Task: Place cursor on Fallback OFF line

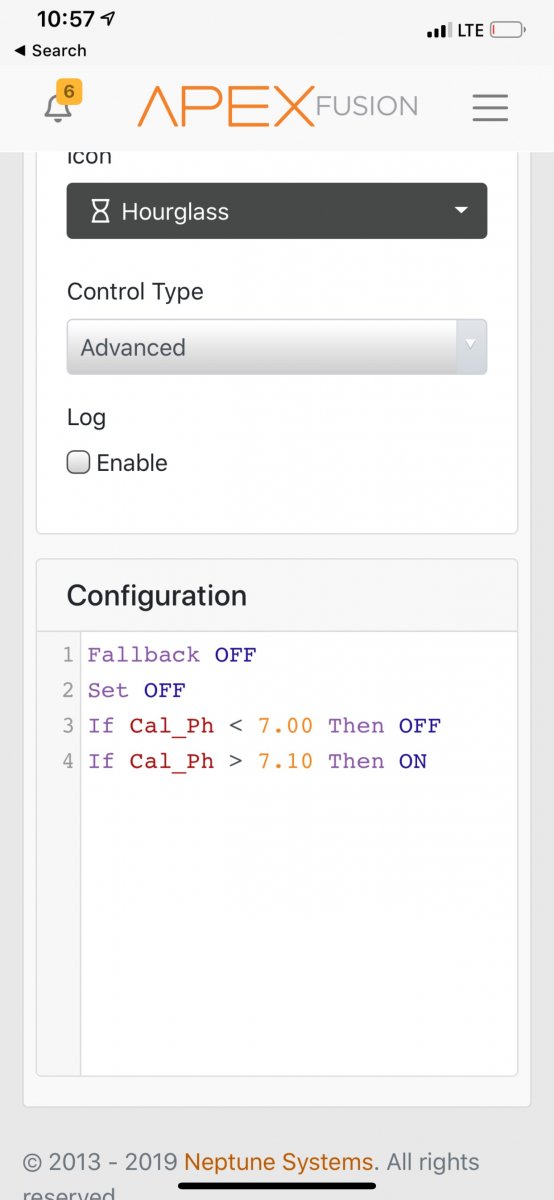Action: pos(172,655)
